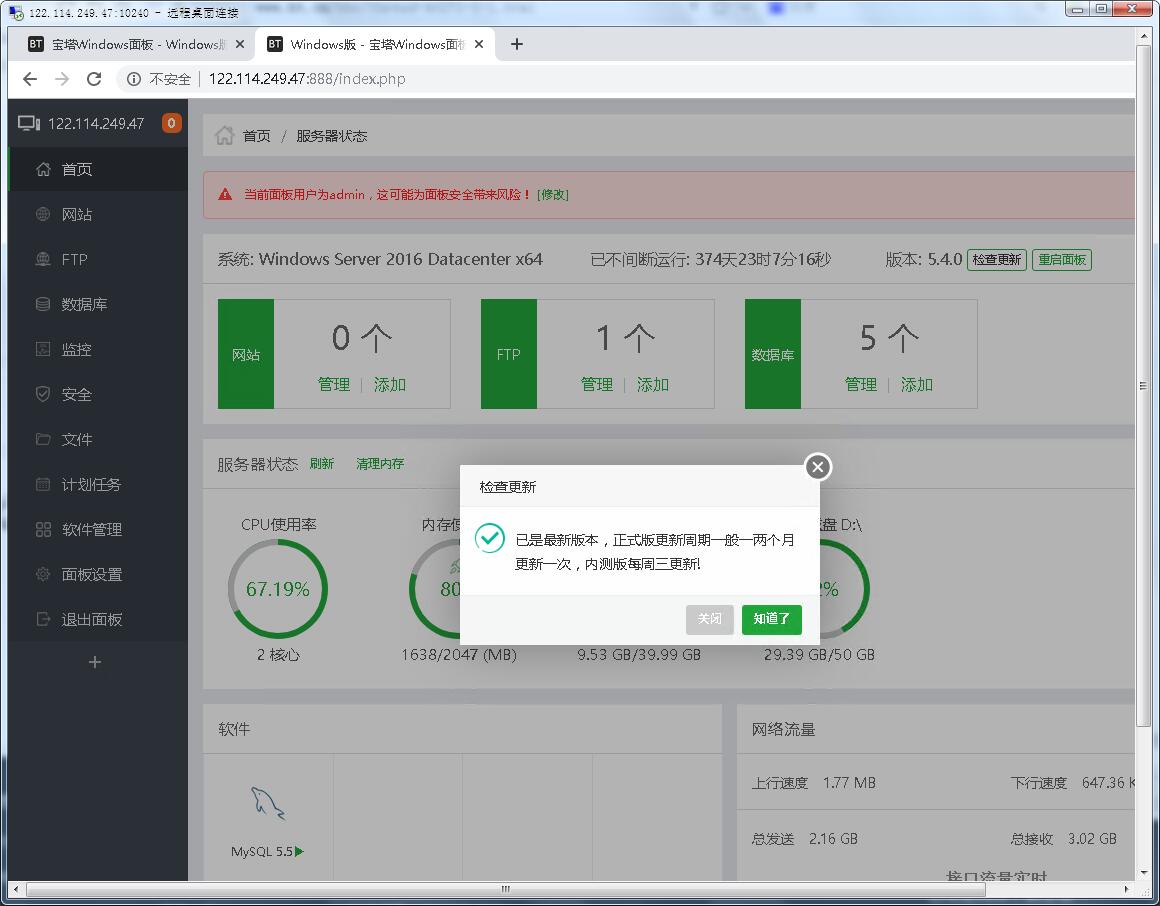Open a new browser tab with the plus

(x=516, y=44)
